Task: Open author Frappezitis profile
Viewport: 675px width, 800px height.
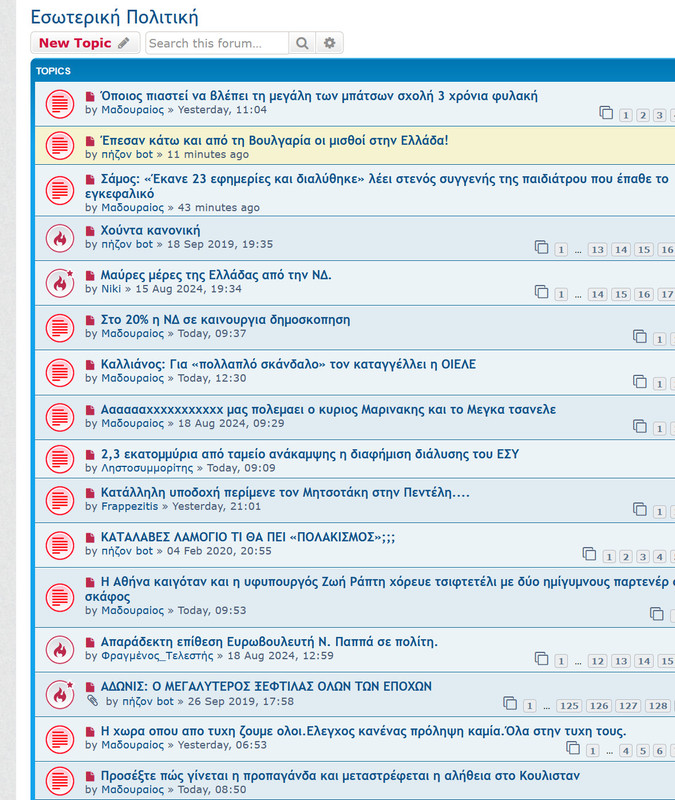Action: pyautogui.click(x=130, y=506)
